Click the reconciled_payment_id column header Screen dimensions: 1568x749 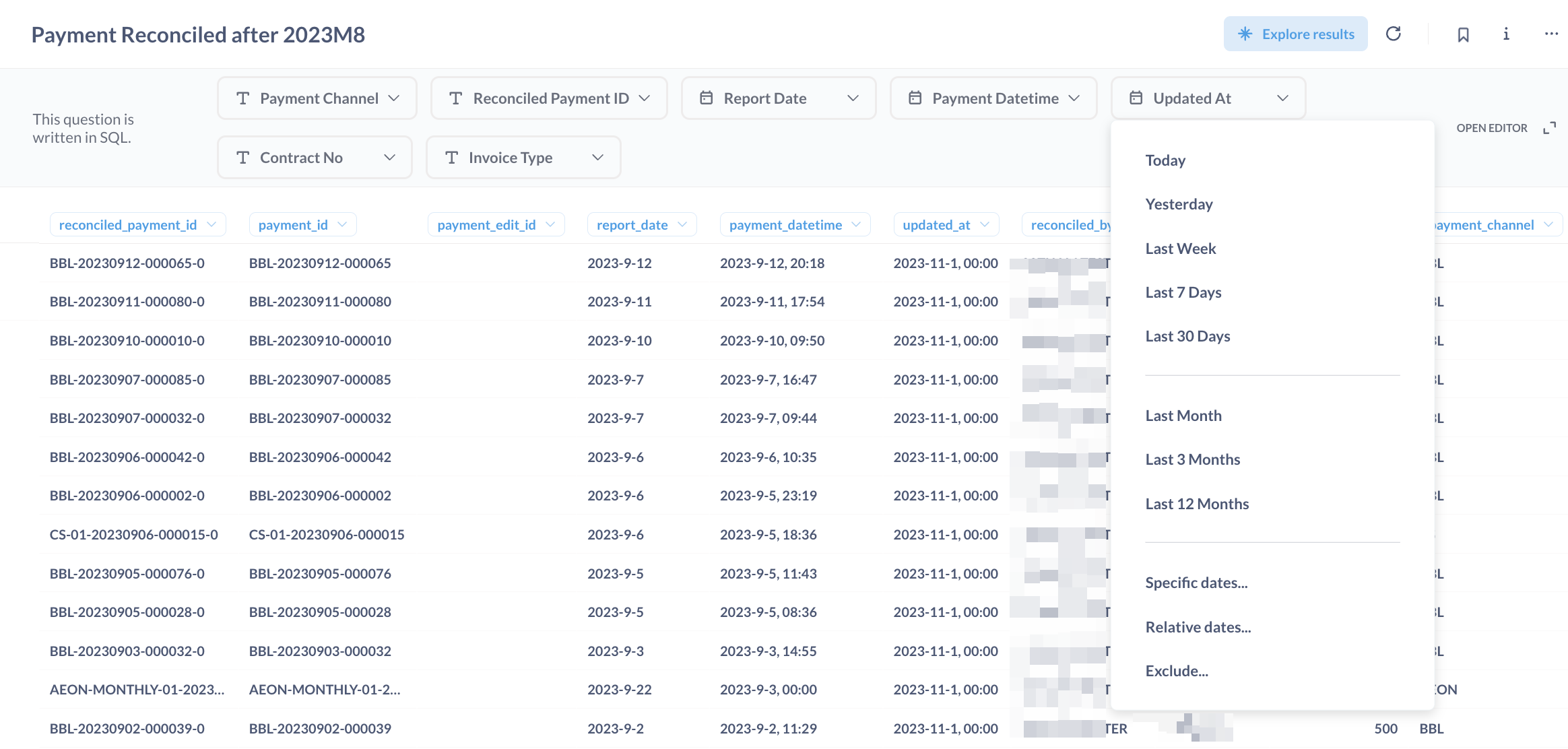pyautogui.click(x=128, y=225)
